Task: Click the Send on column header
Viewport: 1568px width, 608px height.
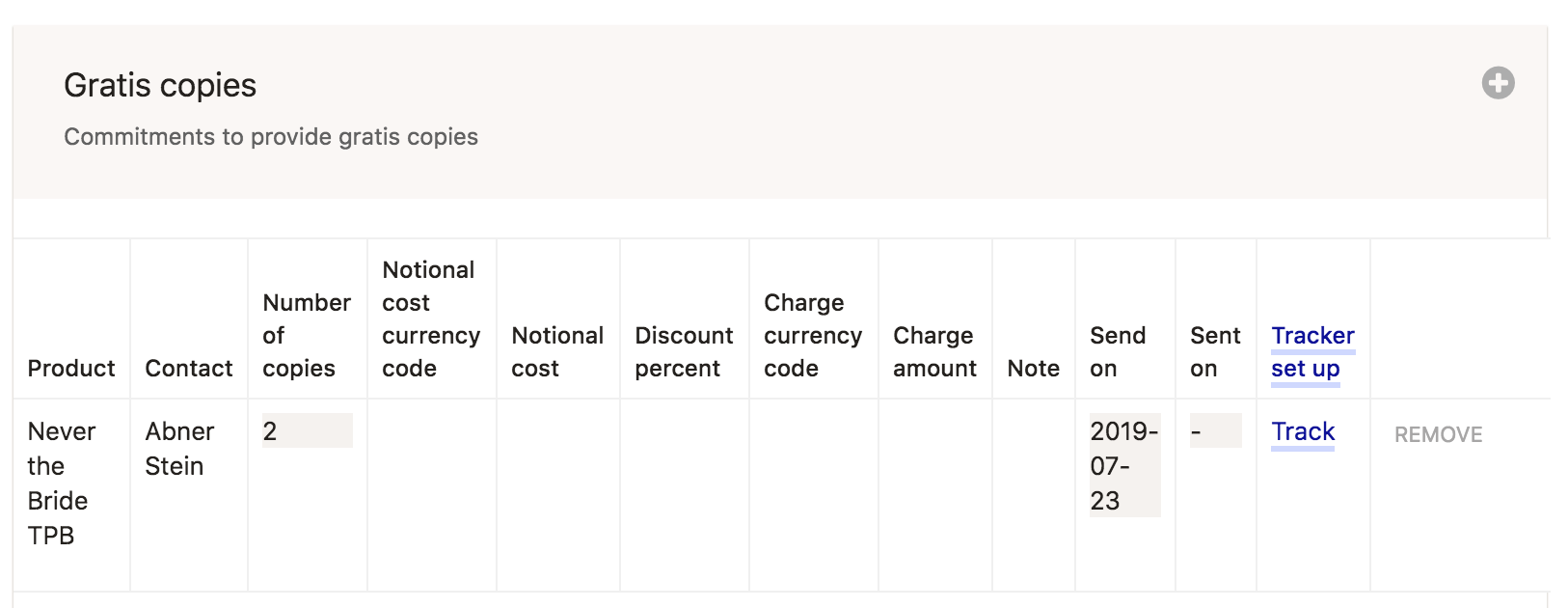Action: click(x=1118, y=351)
